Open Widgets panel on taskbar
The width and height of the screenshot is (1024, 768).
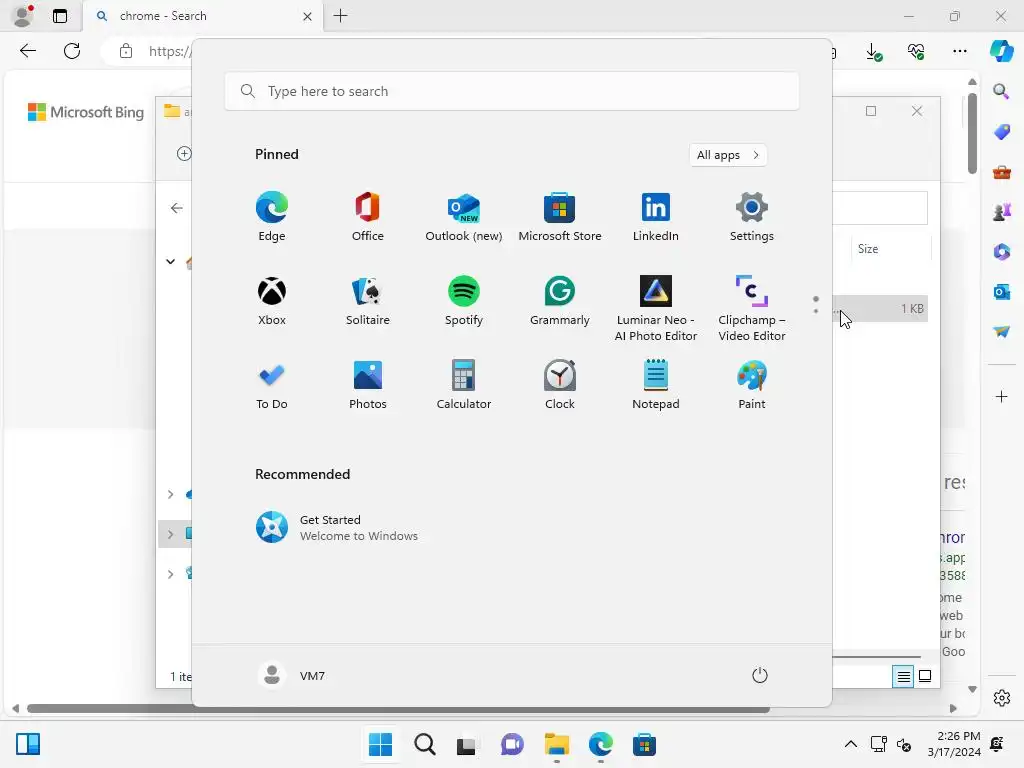pyautogui.click(x=28, y=744)
